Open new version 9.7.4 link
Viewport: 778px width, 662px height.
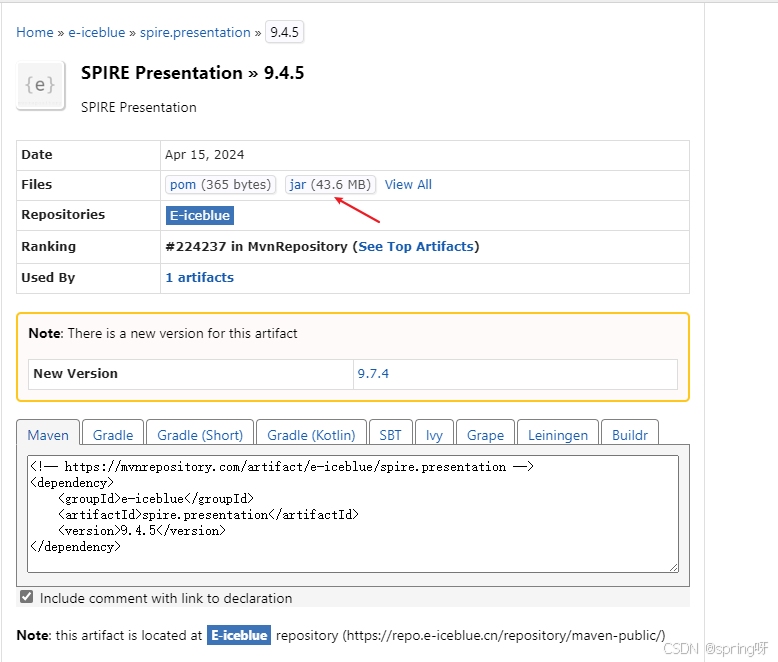pyautogui.click(x=373, y=374)
